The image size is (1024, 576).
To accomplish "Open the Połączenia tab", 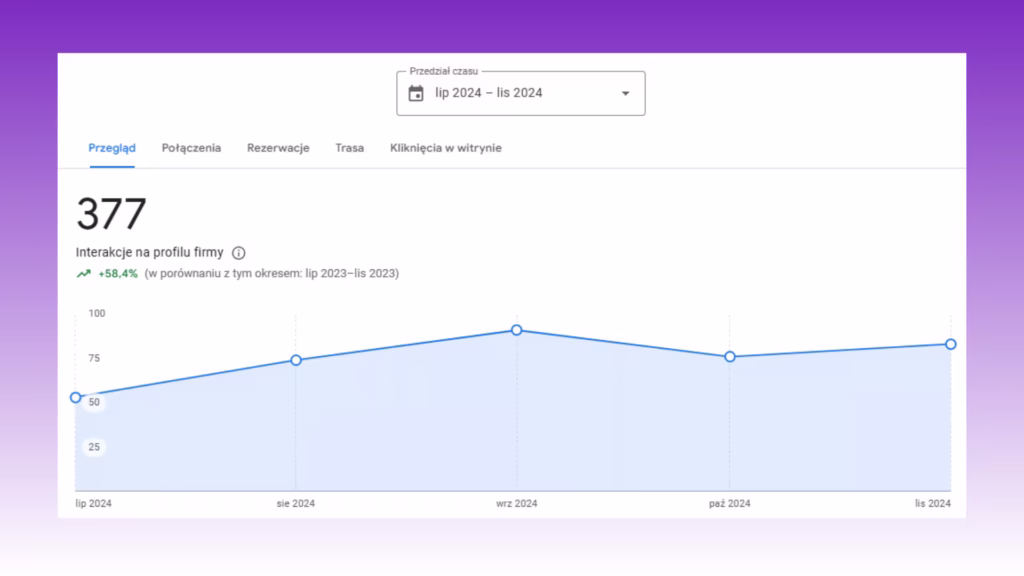I will [191, 148].
